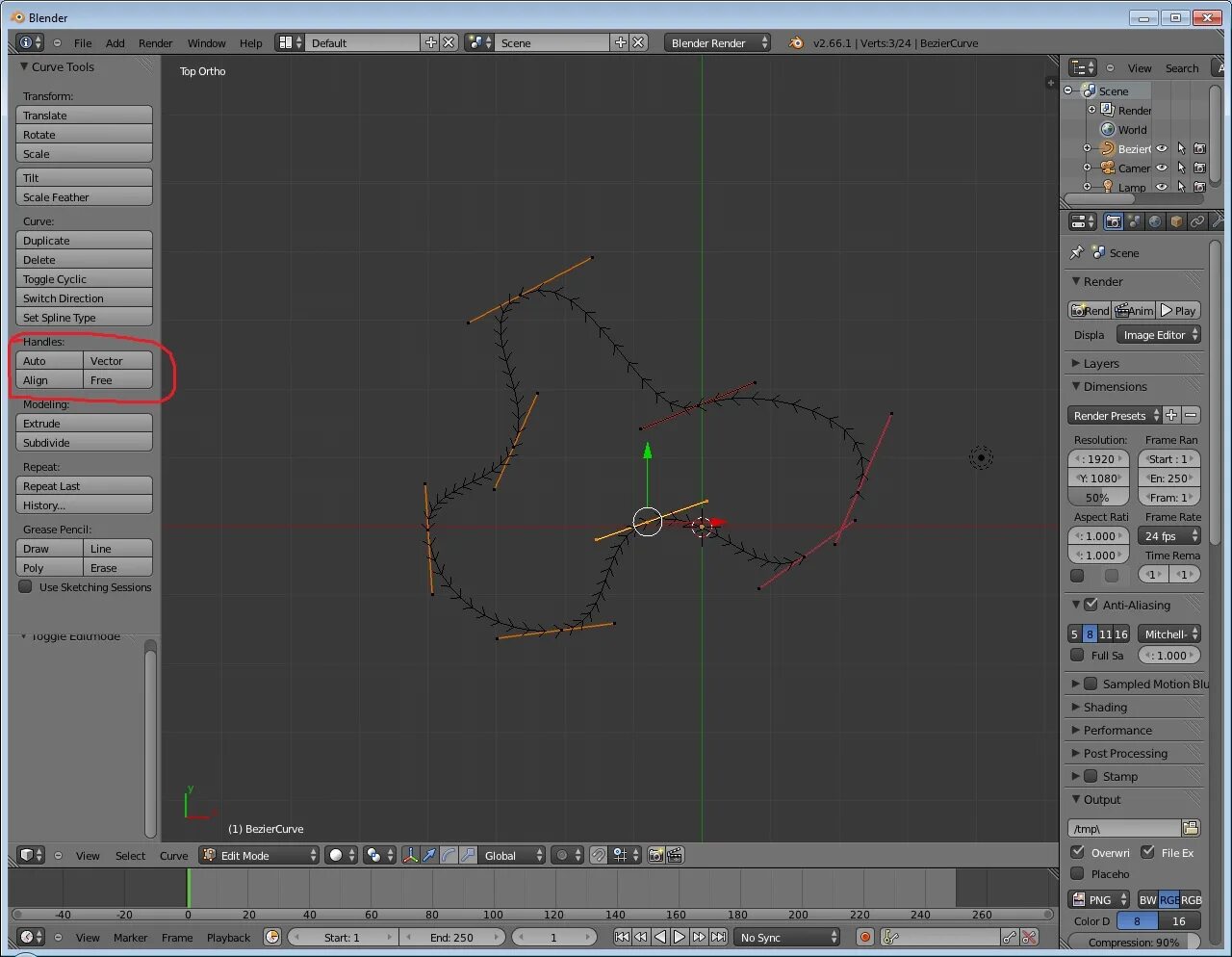Enable the Use Sketching Sessions checkbox
1232x957 pixels.
pyautogui.click(x=23, y=587)
